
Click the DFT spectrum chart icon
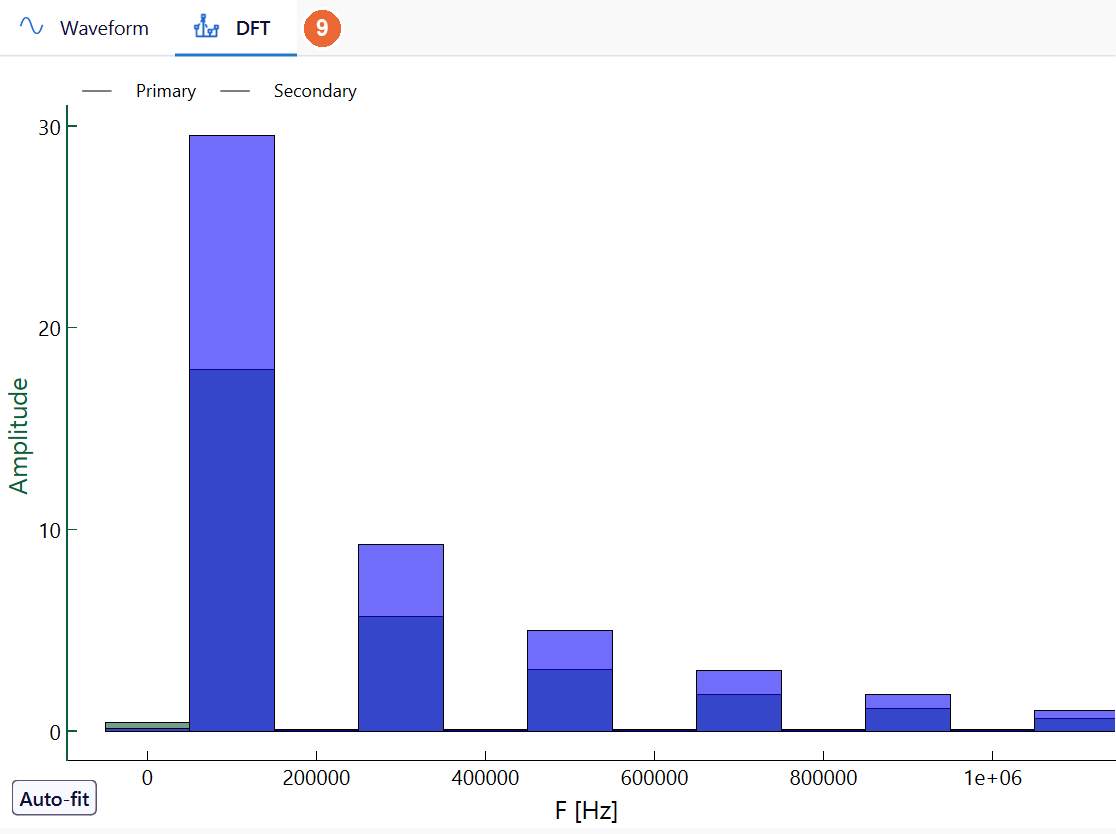206,27
